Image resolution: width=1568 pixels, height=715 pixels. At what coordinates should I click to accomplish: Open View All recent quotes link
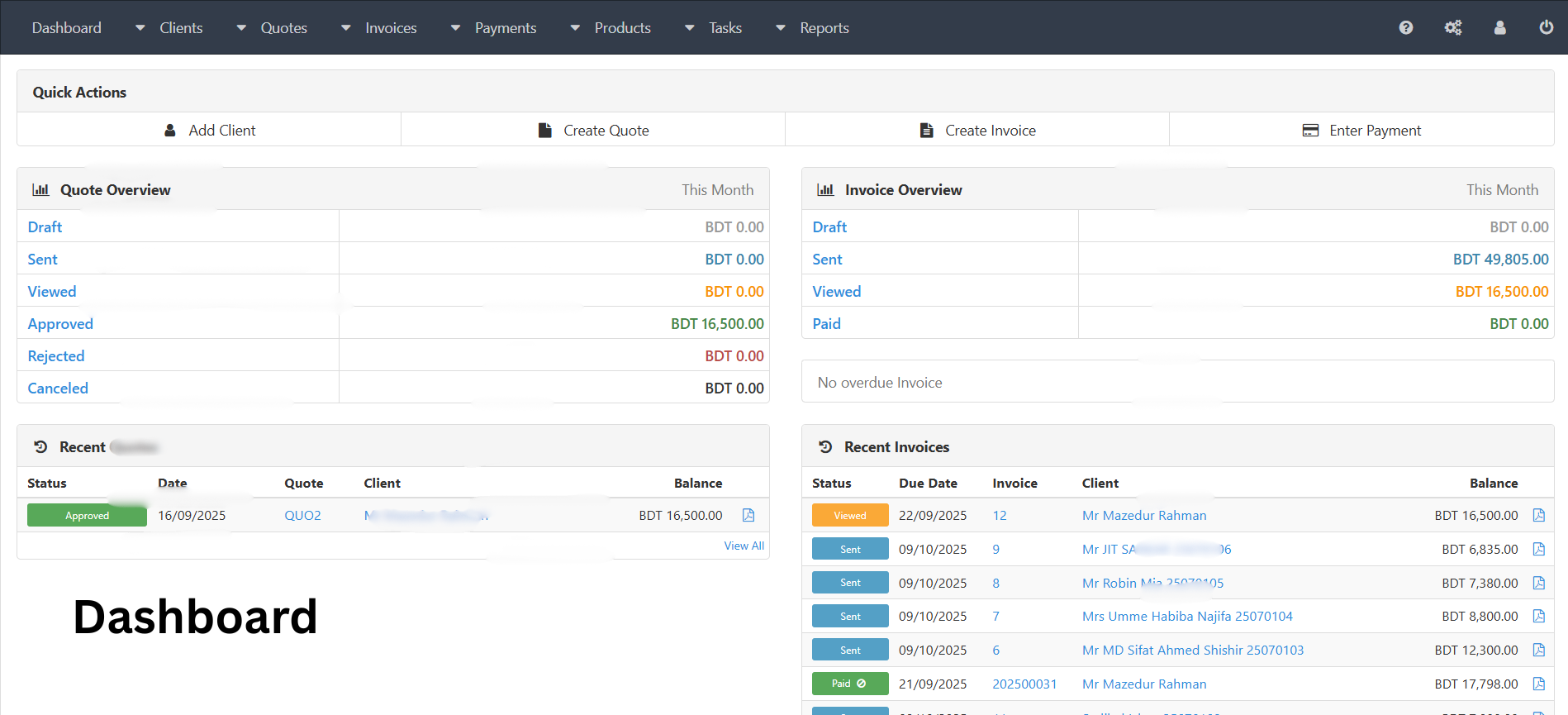(744, 546)
